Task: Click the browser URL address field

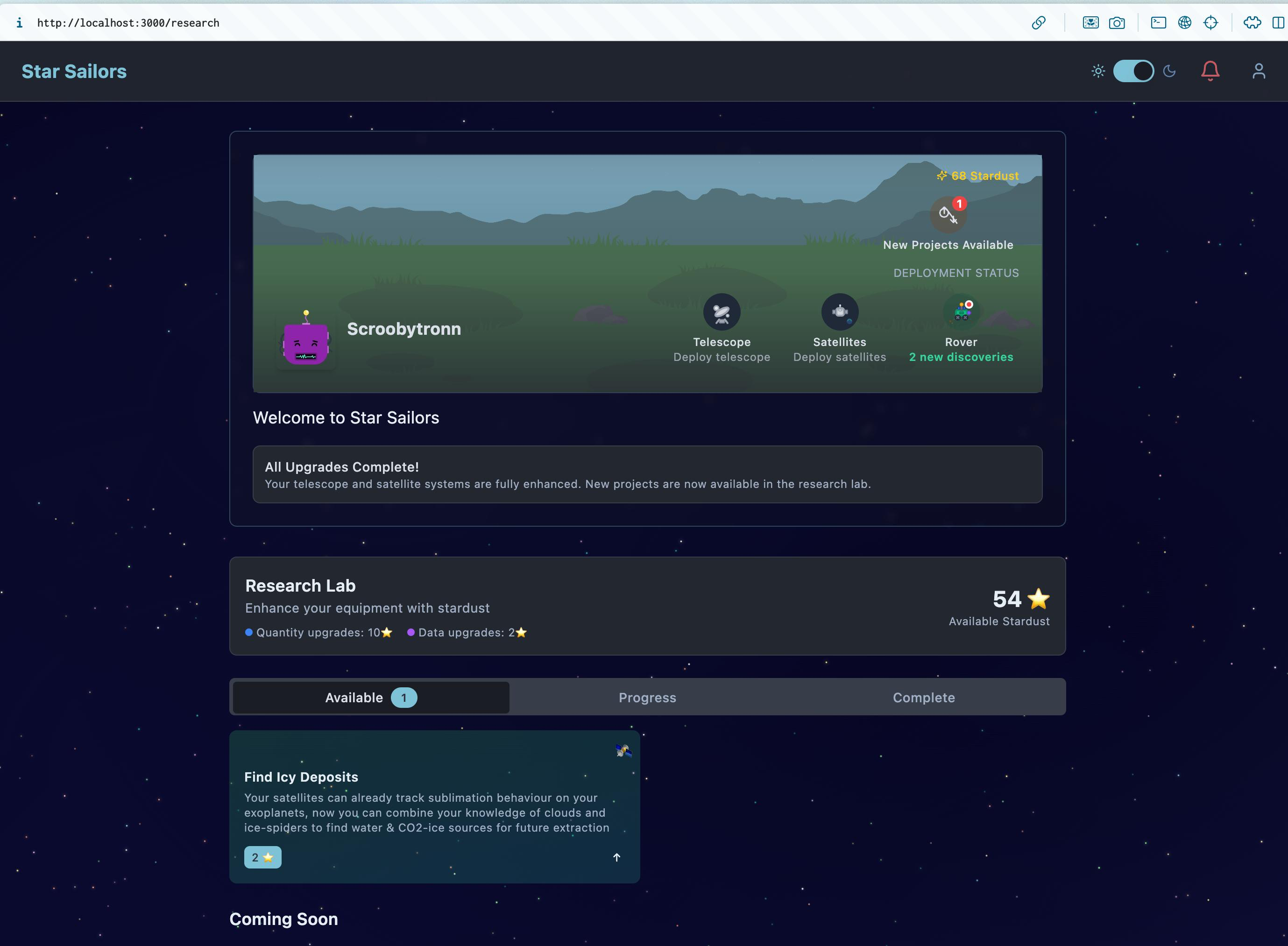Action: tap(128, 23)
